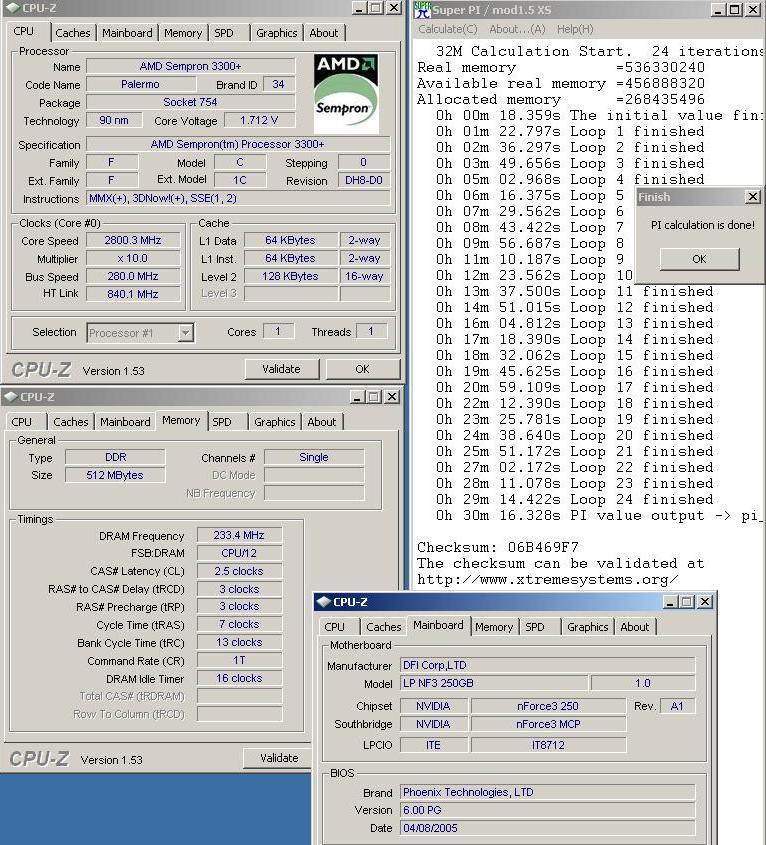The height and width of the screenshot is (845, 766).
Task: Click the Core Speed value 2800.3 MHz
Action: pyautogui.click(x=133, y=240)
